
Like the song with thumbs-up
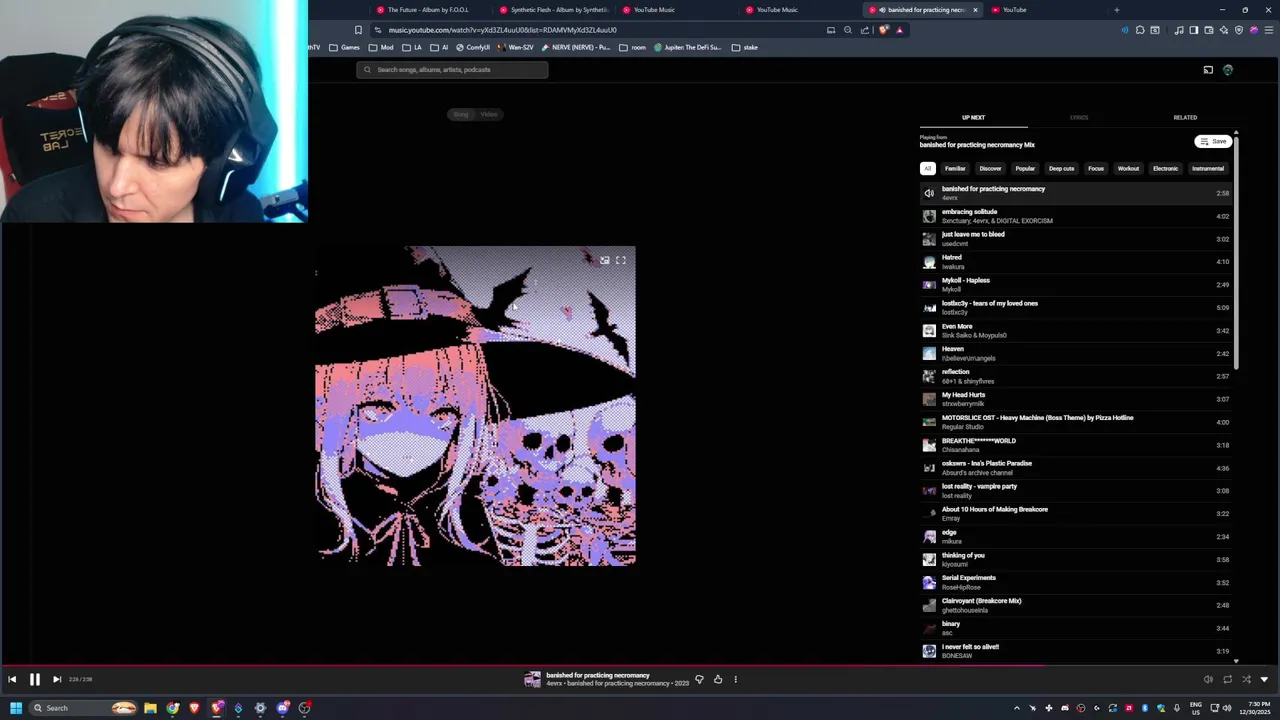tap(718, 679)
